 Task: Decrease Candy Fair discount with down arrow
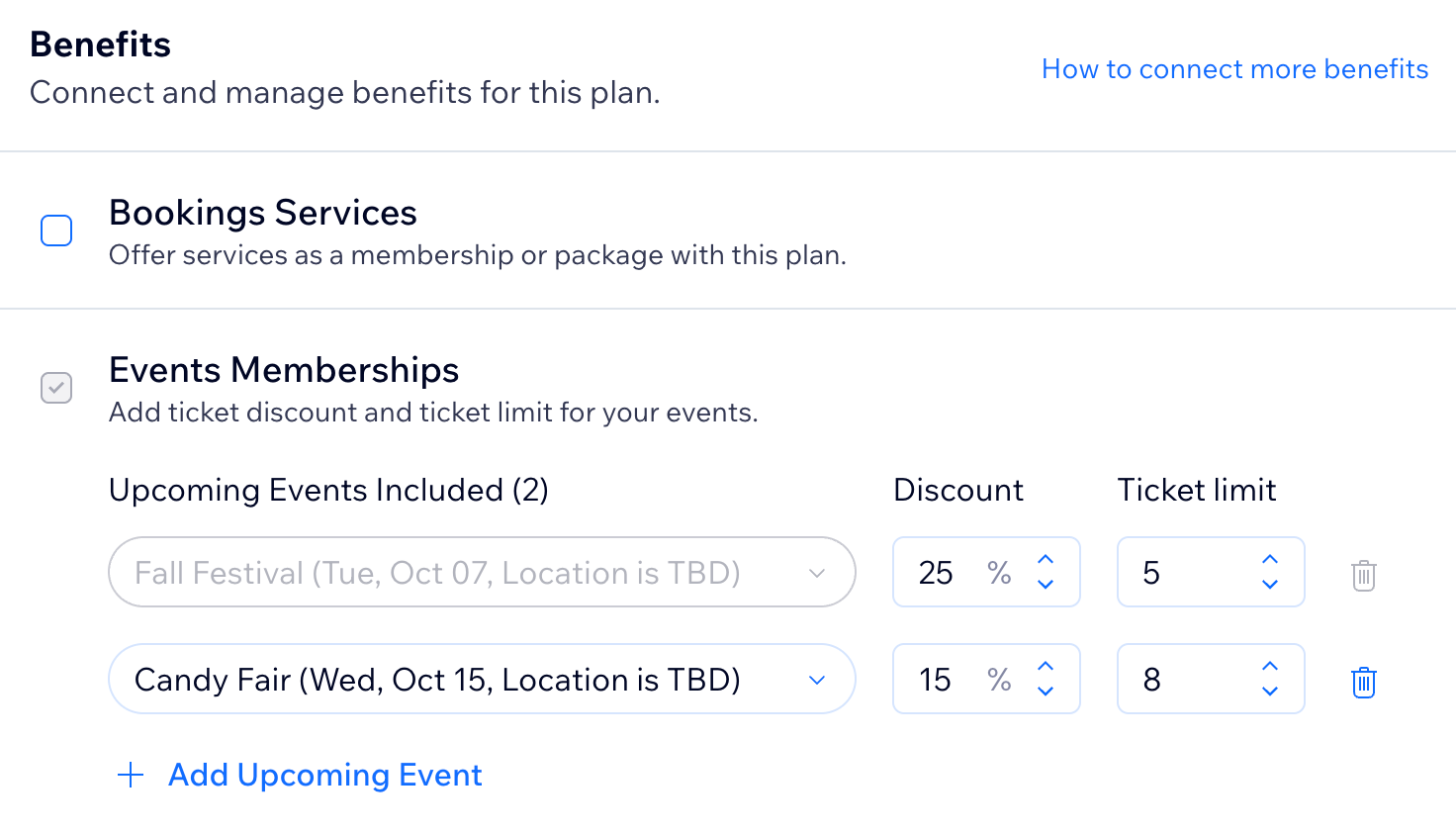1046,692
